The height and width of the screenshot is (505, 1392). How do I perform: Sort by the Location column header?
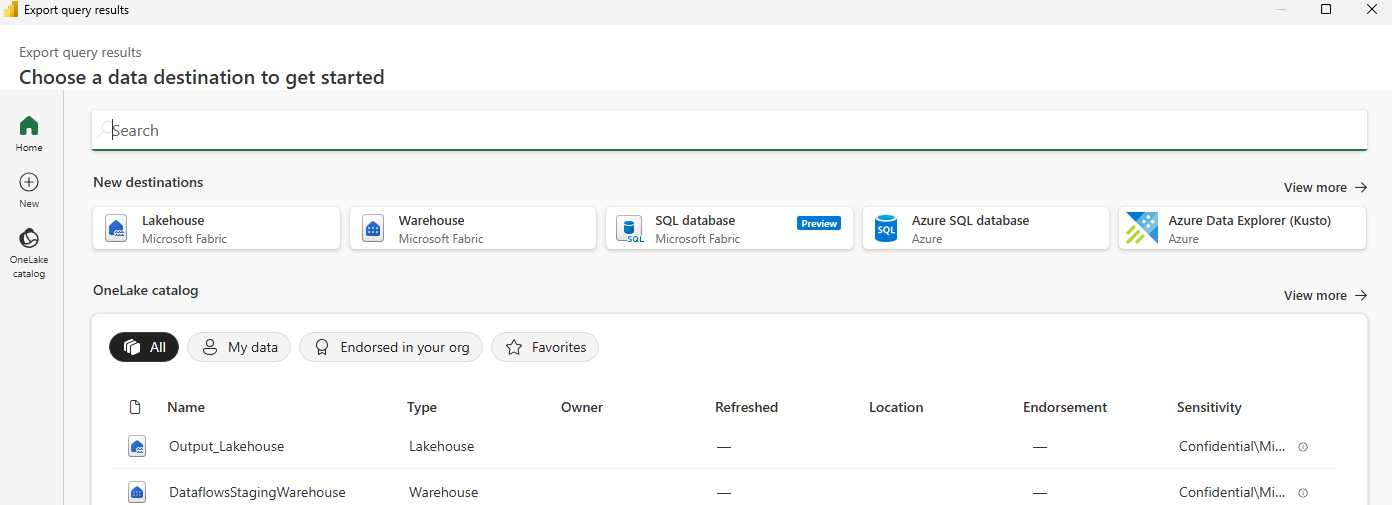coord(896,407)
